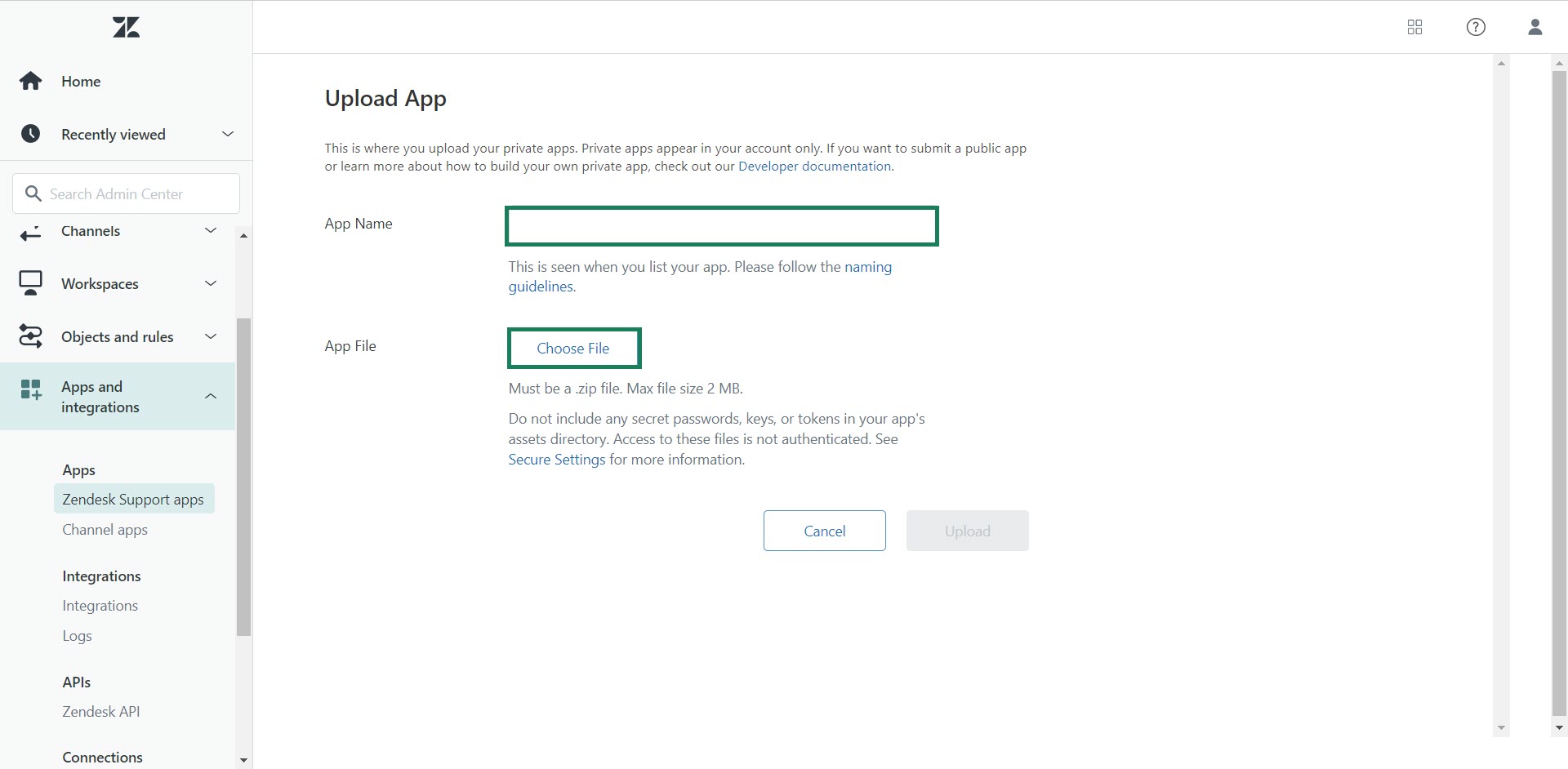
Task: Expand the Recently viewed chevron
Action: pyautogui.click(x=228, y=134)
